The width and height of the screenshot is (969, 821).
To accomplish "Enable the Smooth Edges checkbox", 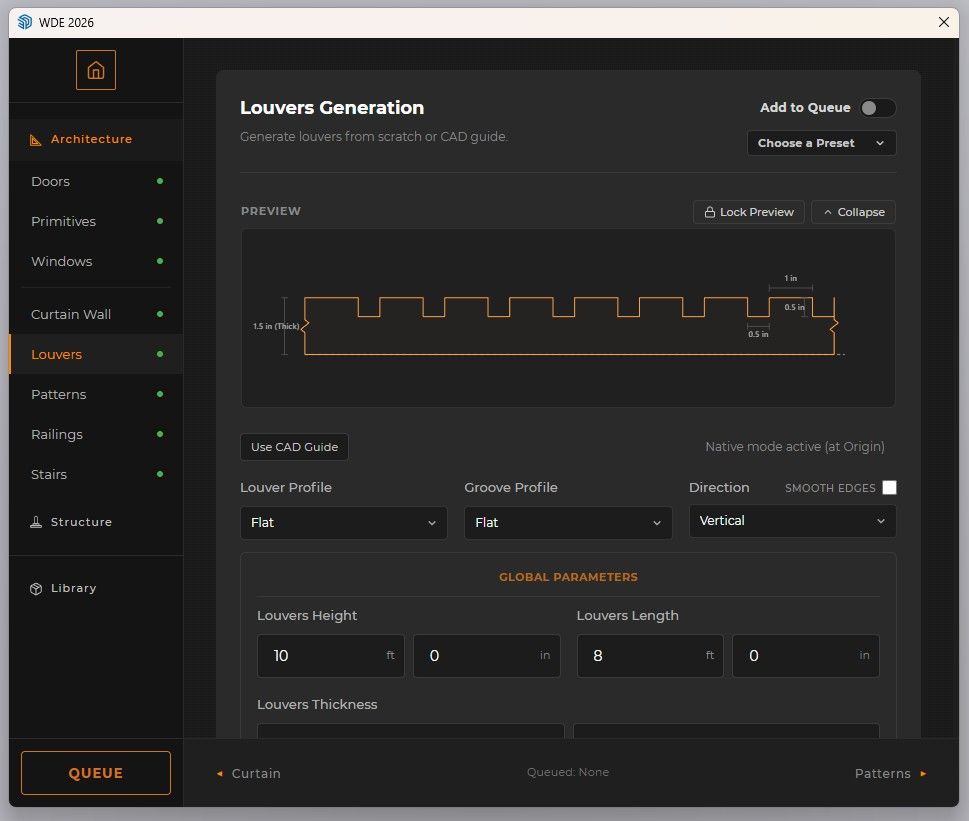I will tap(889, 487).
